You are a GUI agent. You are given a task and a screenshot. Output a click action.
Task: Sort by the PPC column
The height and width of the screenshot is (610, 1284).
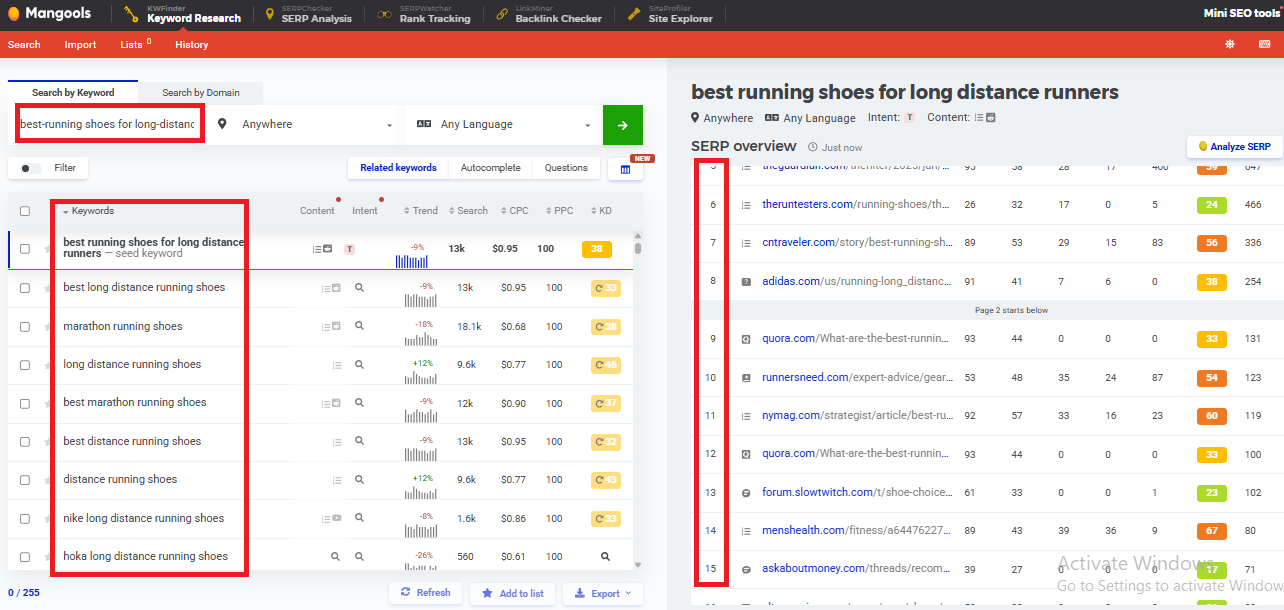click(560, 211)
